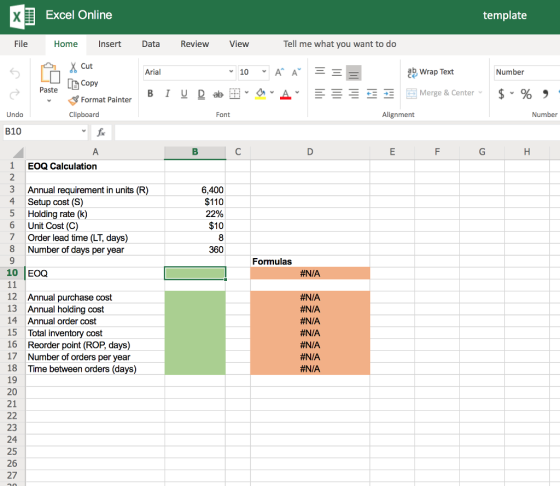Apply yellow fill color bucket
This screenshot has height=486, width=560.
[x=261, y=94]
